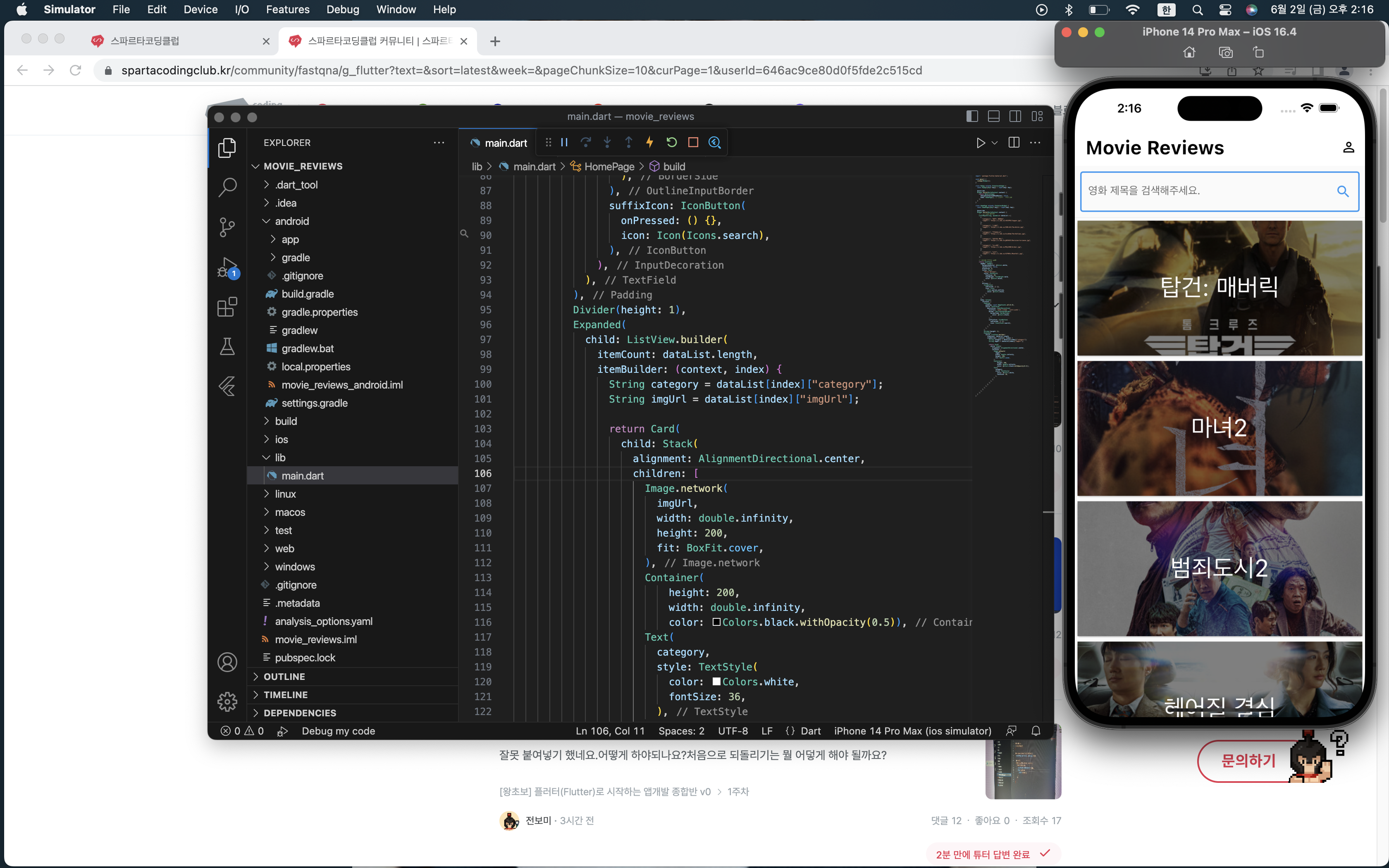Tap the profile icon in Movie Reviews app

(x=1349, y=148)
